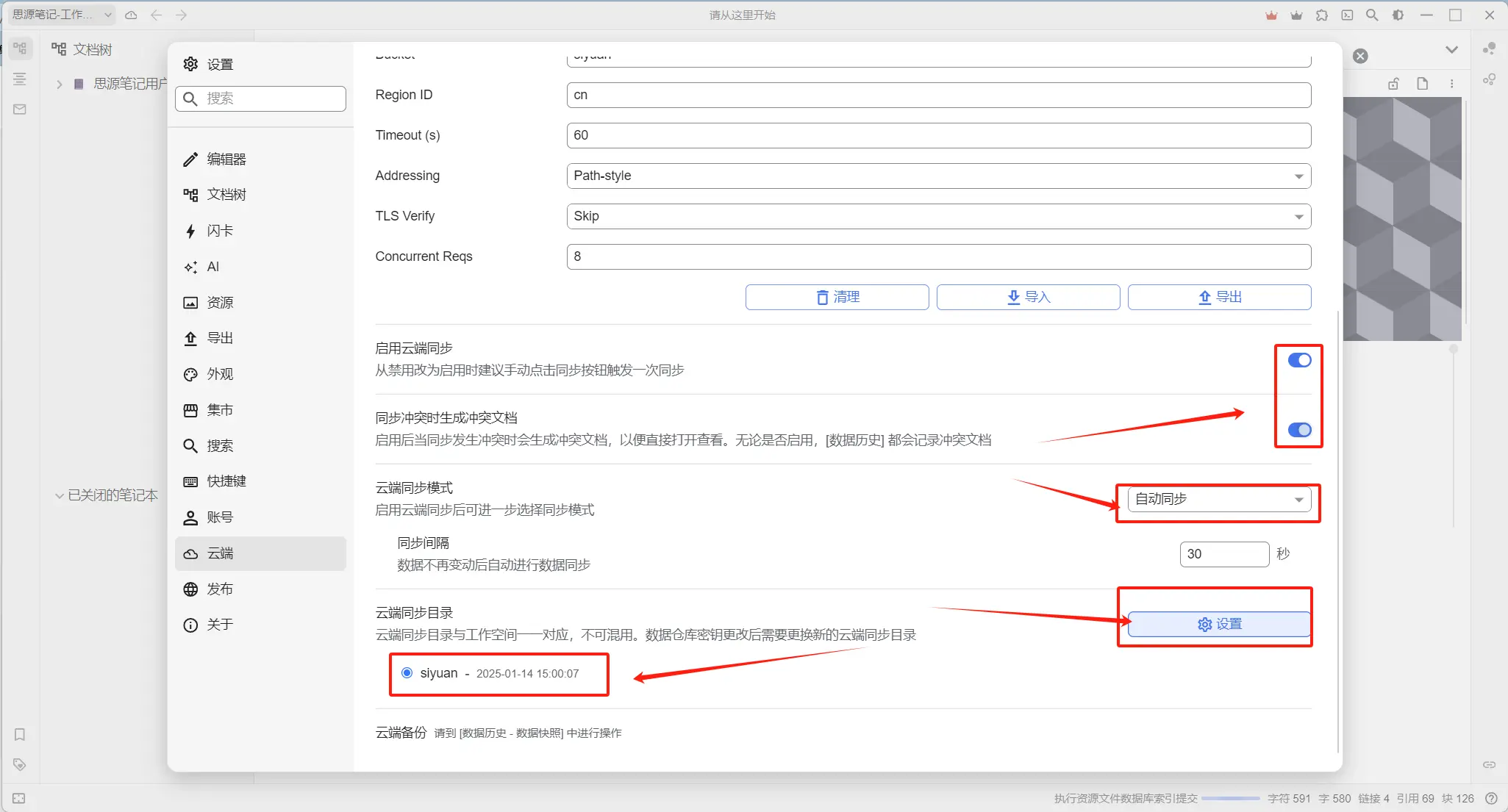Open the 云端同步模式 自动同步 dropdown
Image resolution: width=1508 pixels, height=812 pixels.
coord(1219,500)
